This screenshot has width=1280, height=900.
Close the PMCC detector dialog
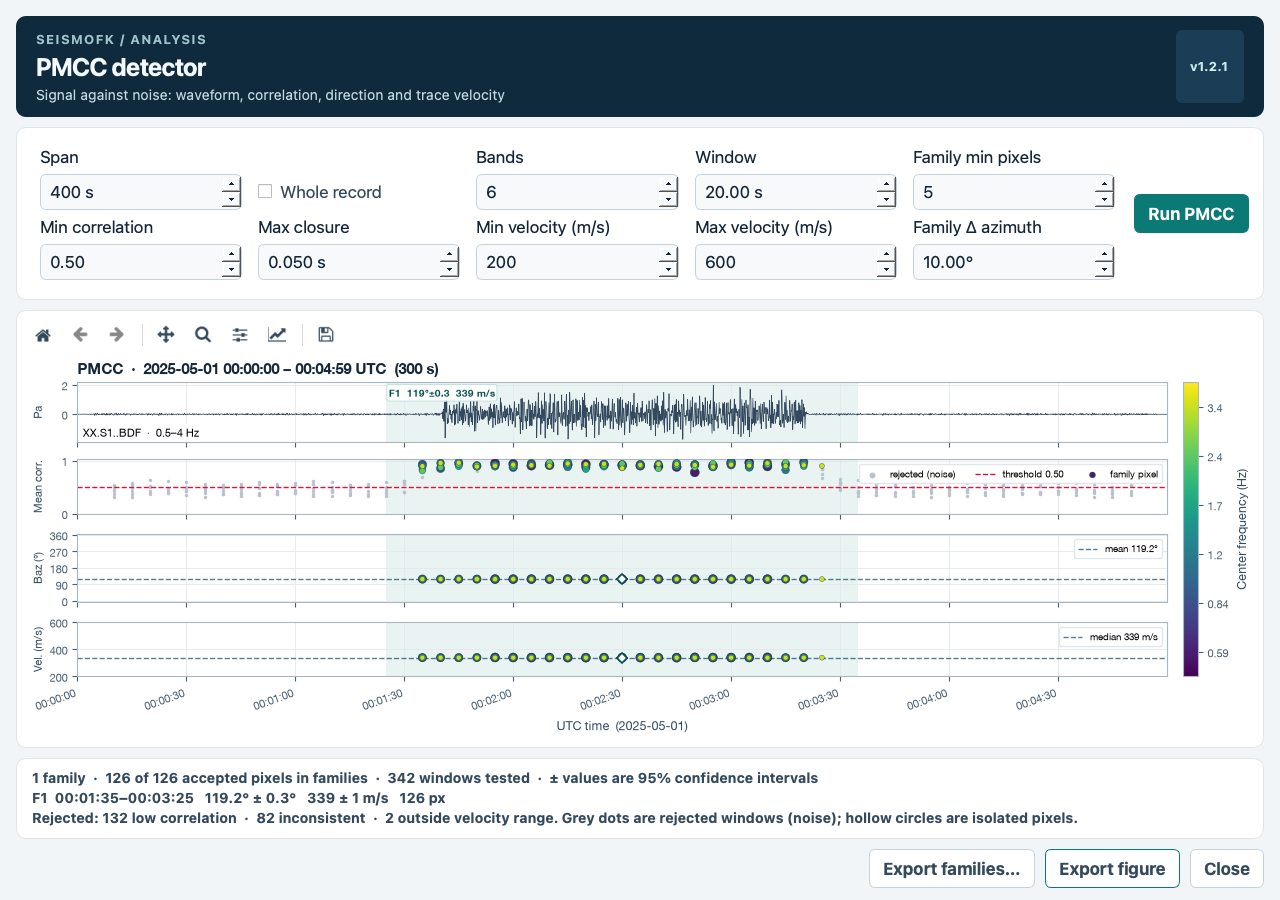point(1227,869)
